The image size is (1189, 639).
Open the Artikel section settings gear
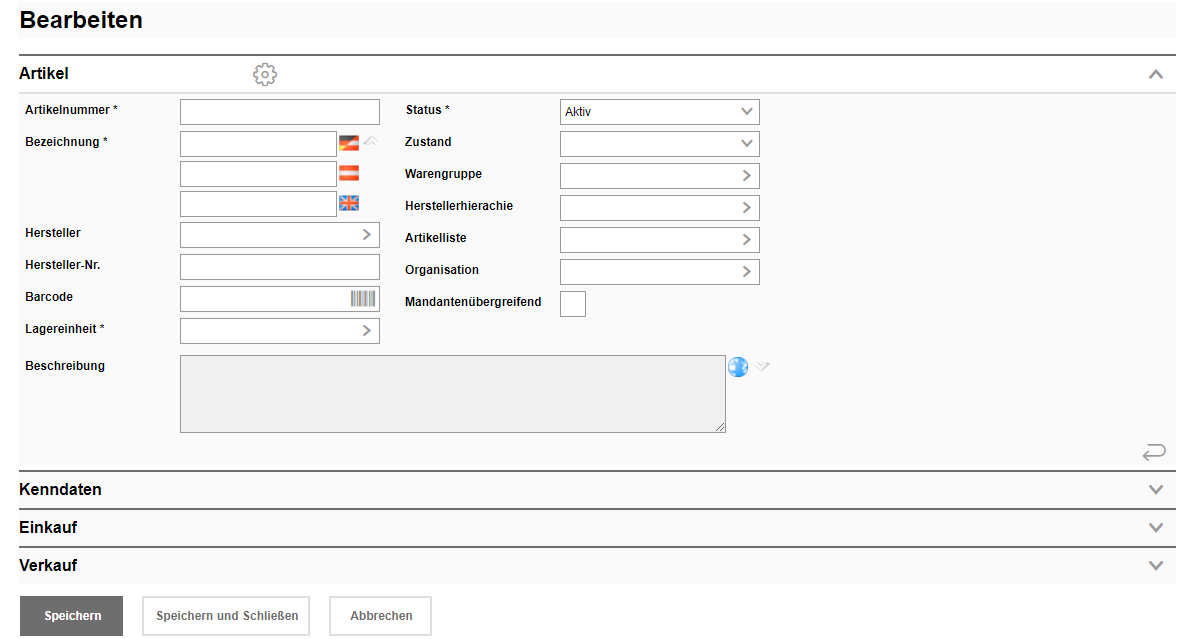(x=265, y=74)
